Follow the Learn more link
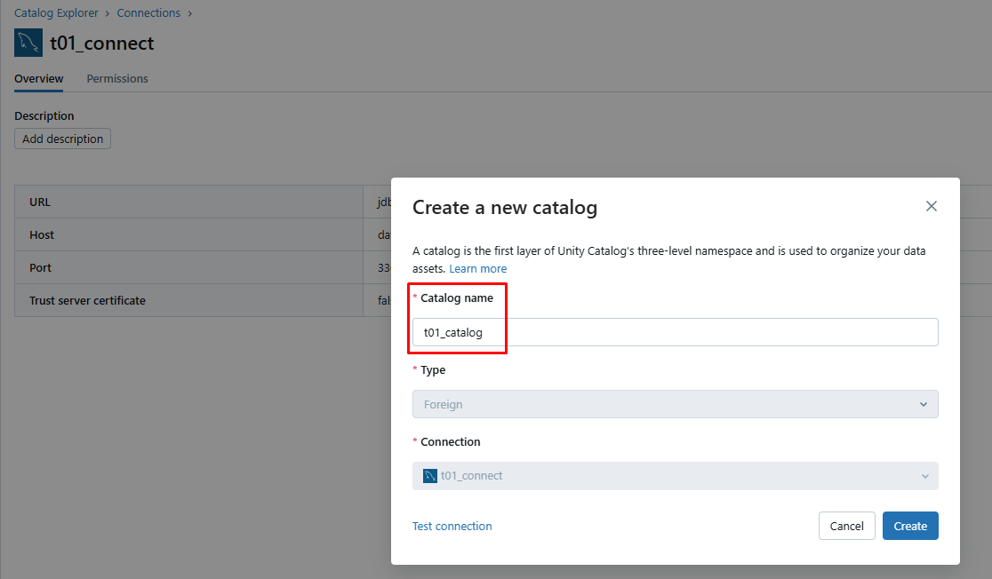Screen dimensions: 992x579 click(478, 269)
